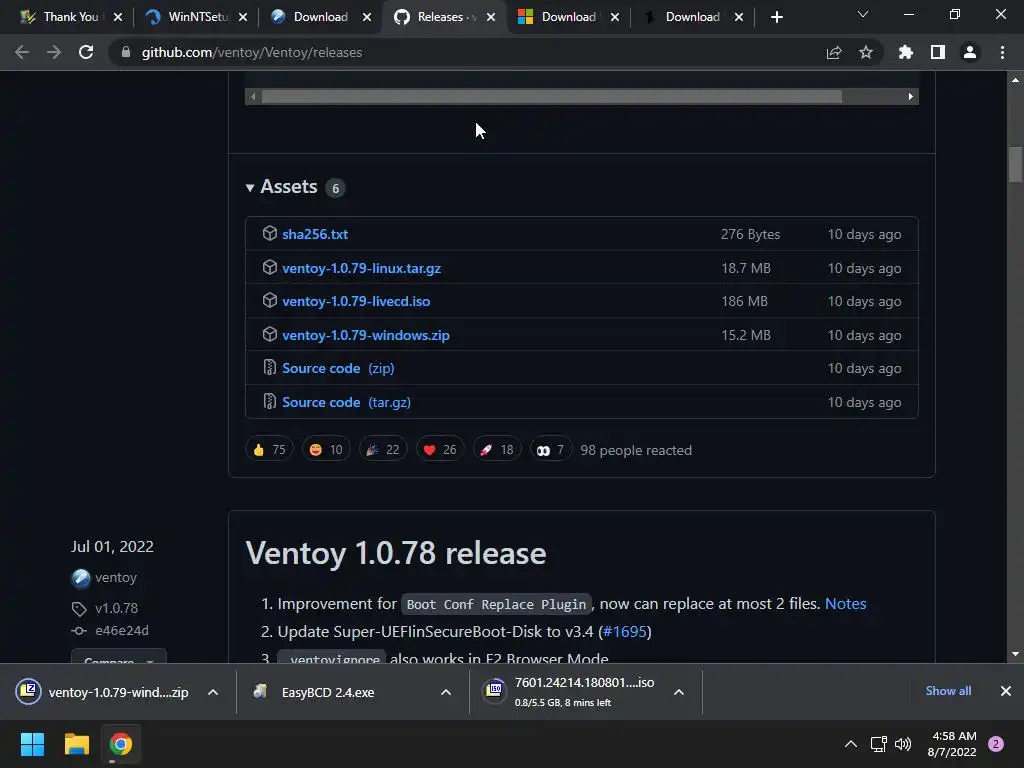The height and width of the screenshot is (768, 1024).
Task: Show hidden system tray icons
Action: pyautogui.click(x=851, y=744)
